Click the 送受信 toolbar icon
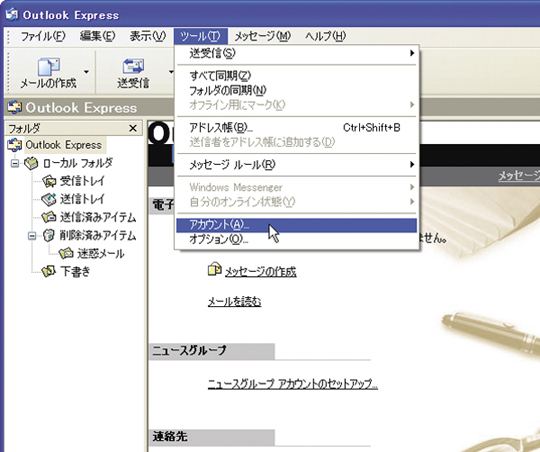The width and height of the screenshot is (540, 452). (x=133, y=66)
